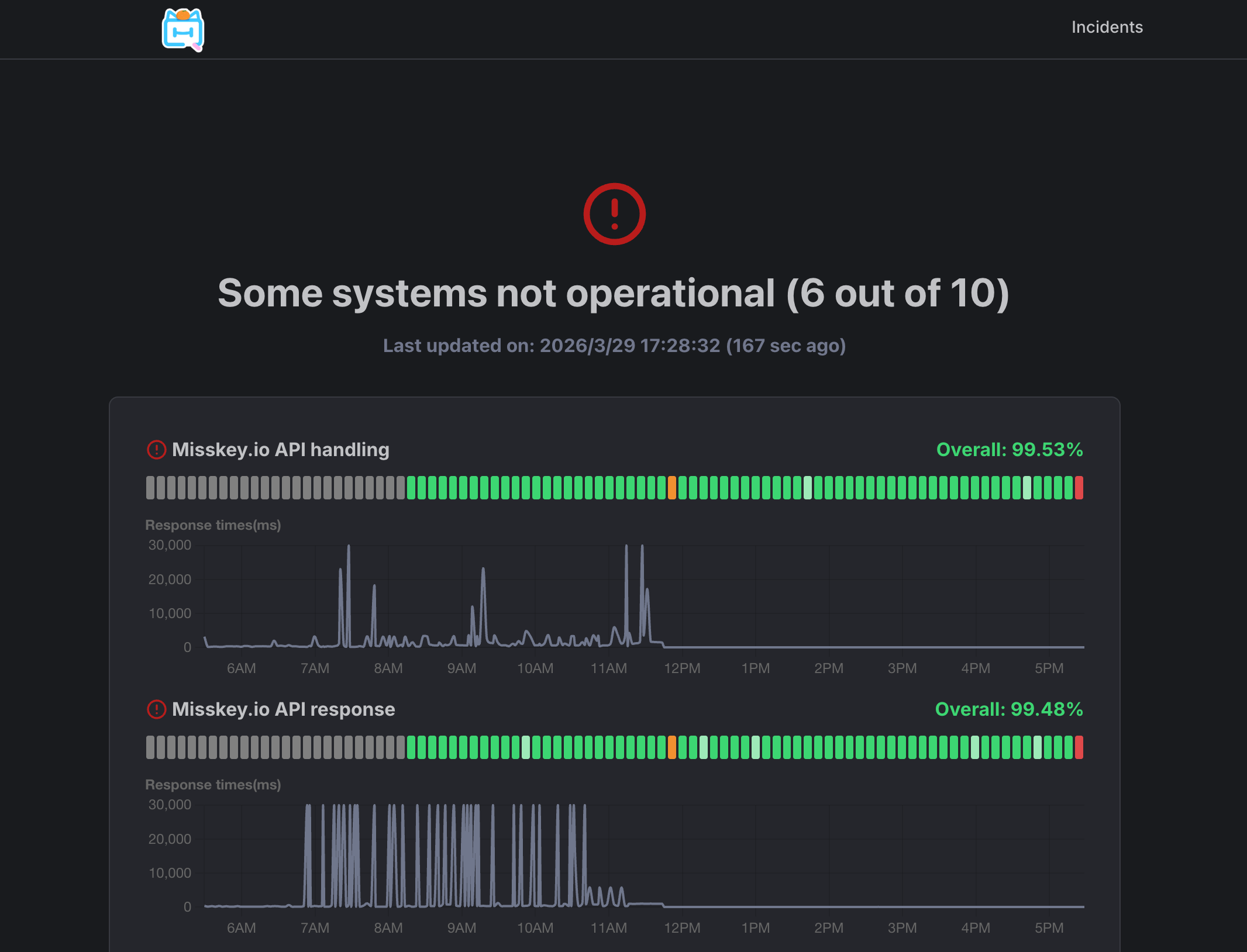Select orange bar in API handling uptime
Screen dimensions: 1247x952
tap(672, 488)
